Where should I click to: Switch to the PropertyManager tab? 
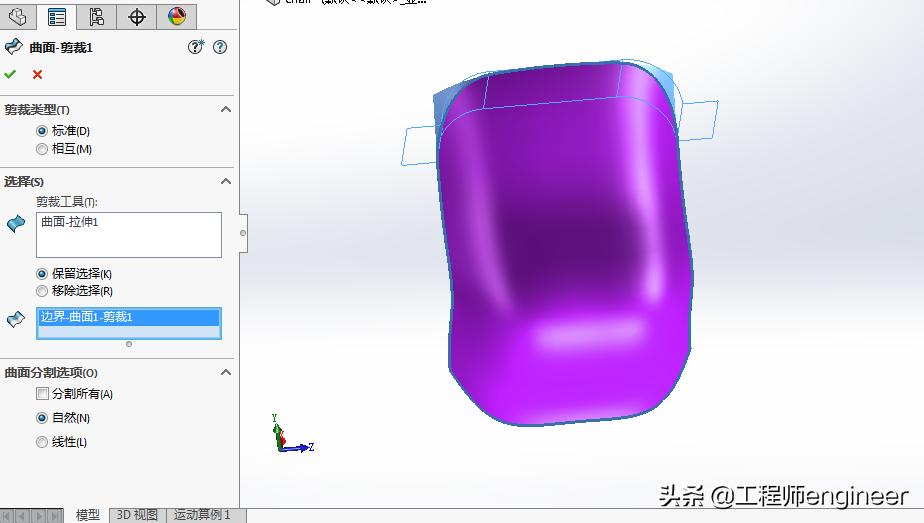[x=57, y=16]
